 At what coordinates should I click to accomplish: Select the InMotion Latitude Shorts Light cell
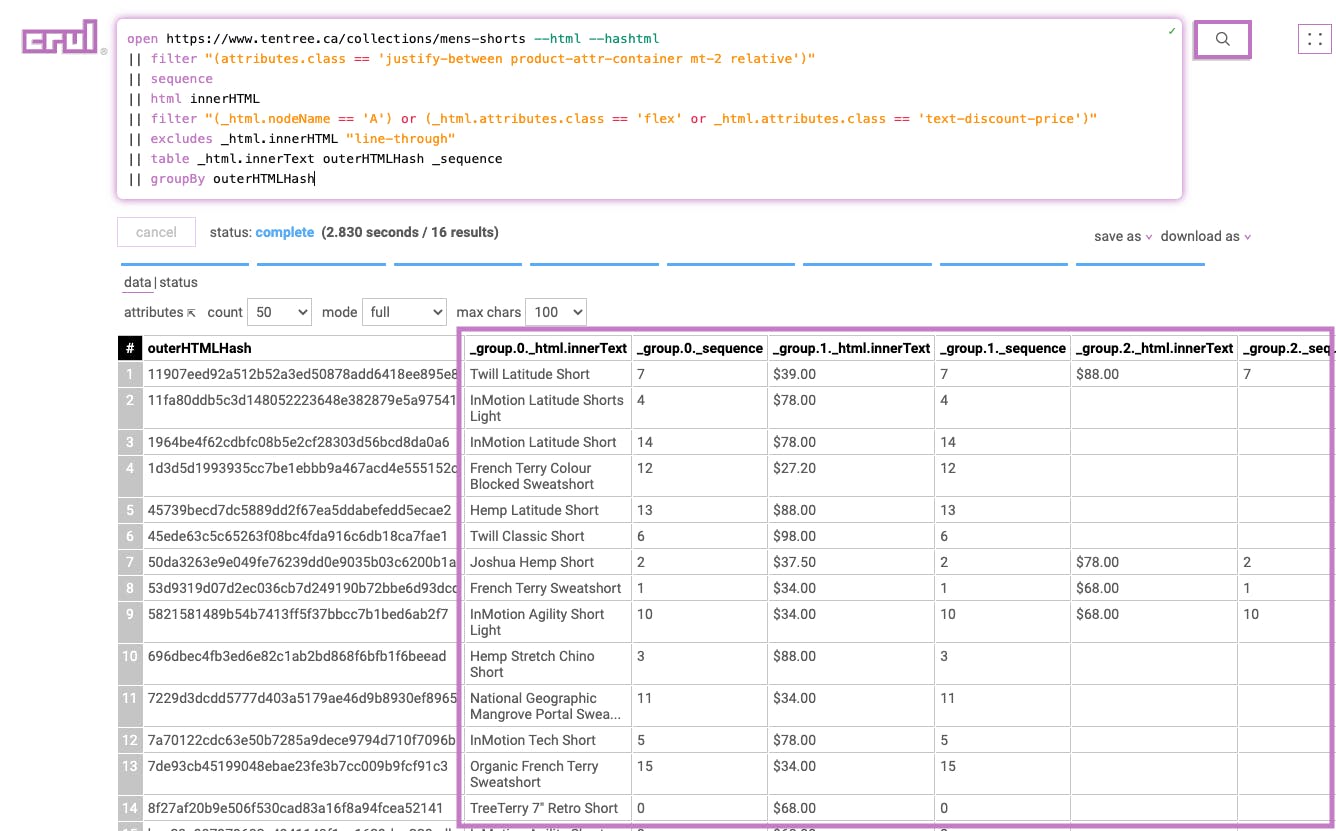coord(548,408)
